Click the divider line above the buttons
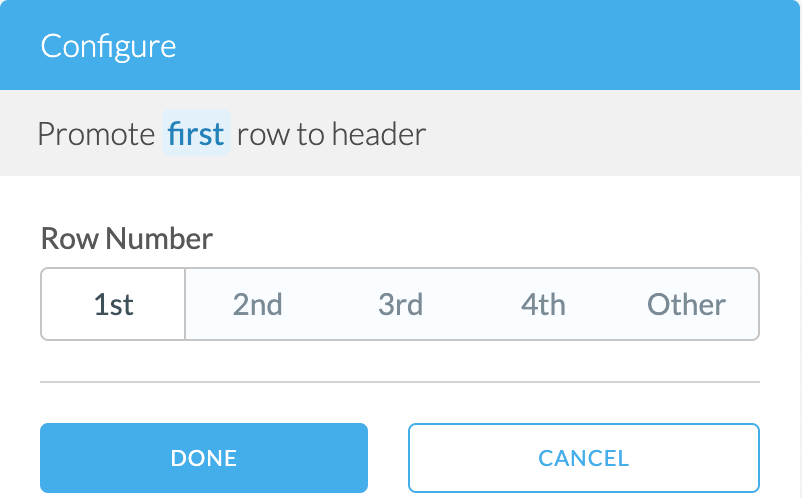Image resolution: width=802 pixels, height=498 pixels. 400,382
